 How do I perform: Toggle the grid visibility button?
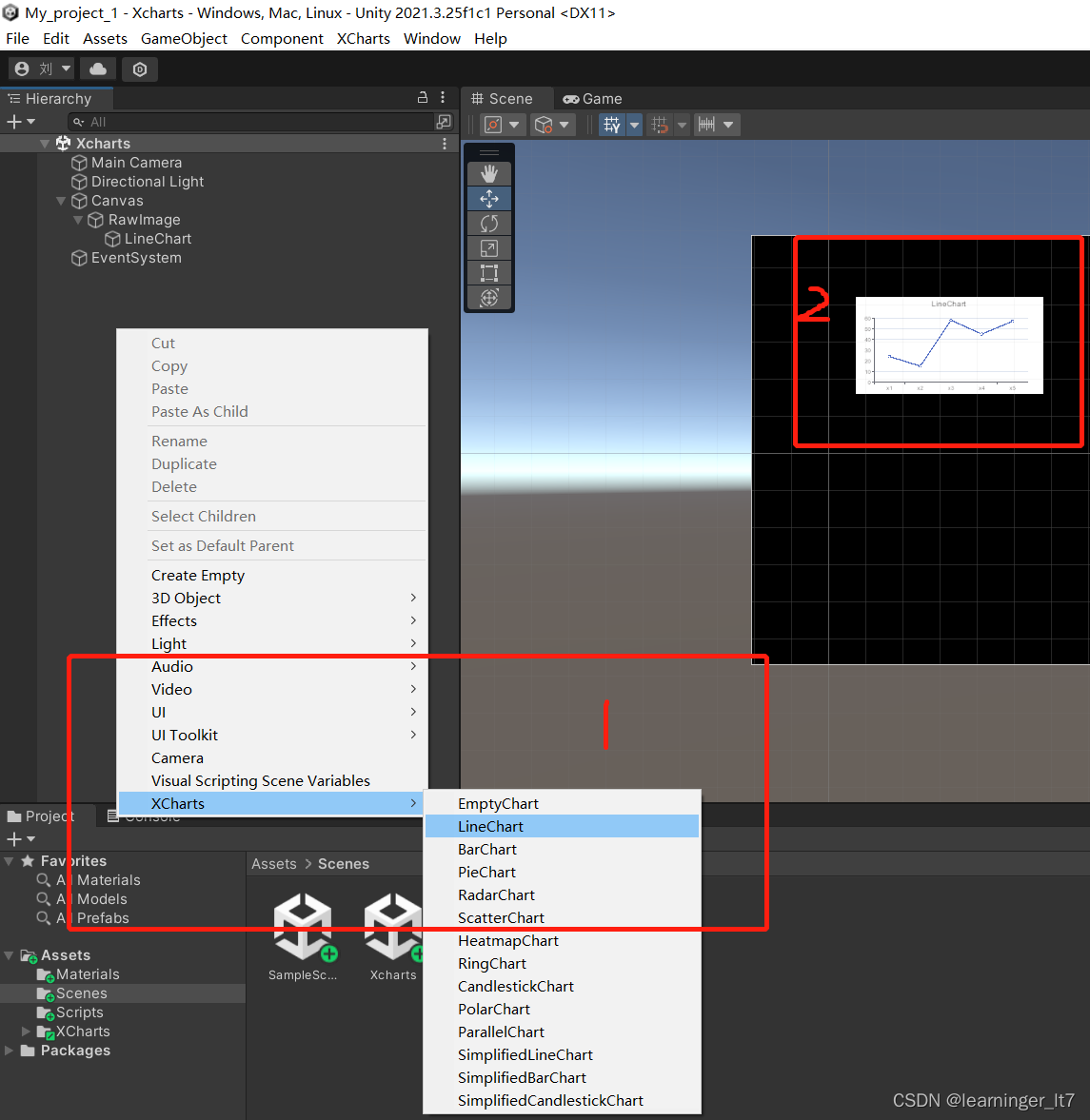612,125
